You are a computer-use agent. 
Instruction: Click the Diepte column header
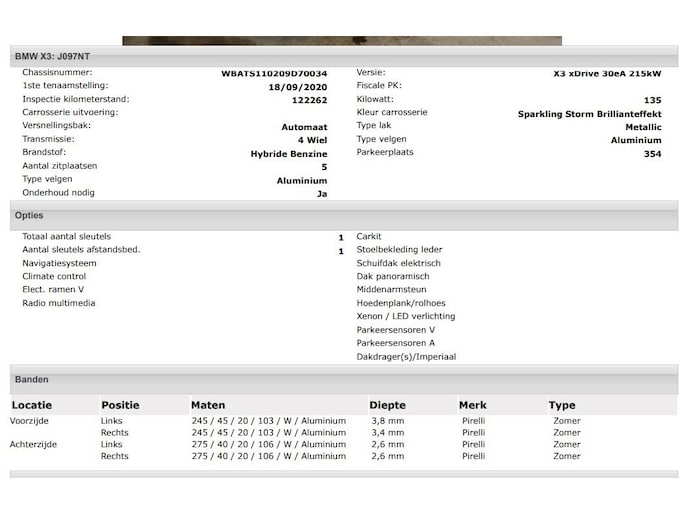point(387,406)
